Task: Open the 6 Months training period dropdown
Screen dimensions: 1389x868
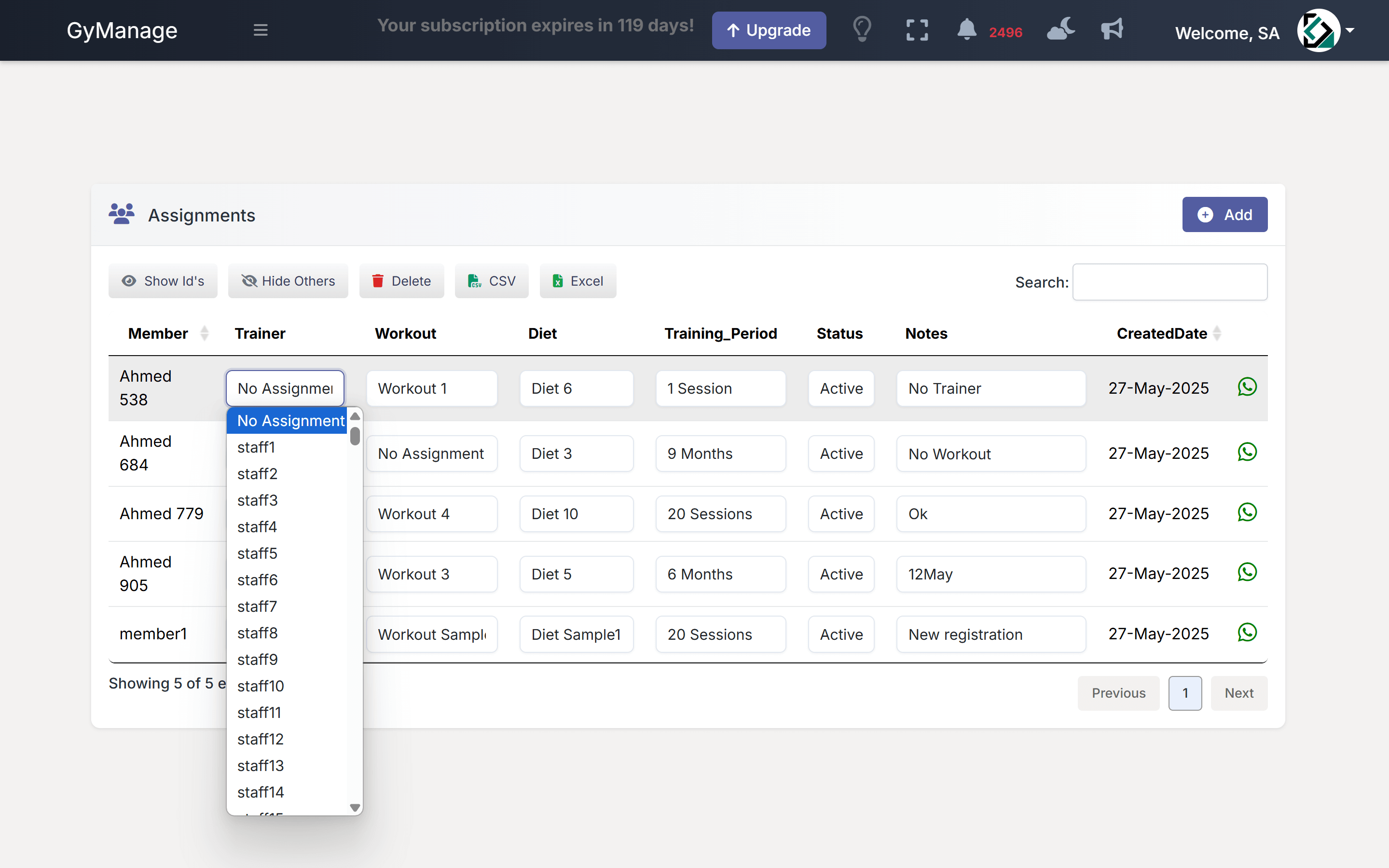Action: click(720, 574)
